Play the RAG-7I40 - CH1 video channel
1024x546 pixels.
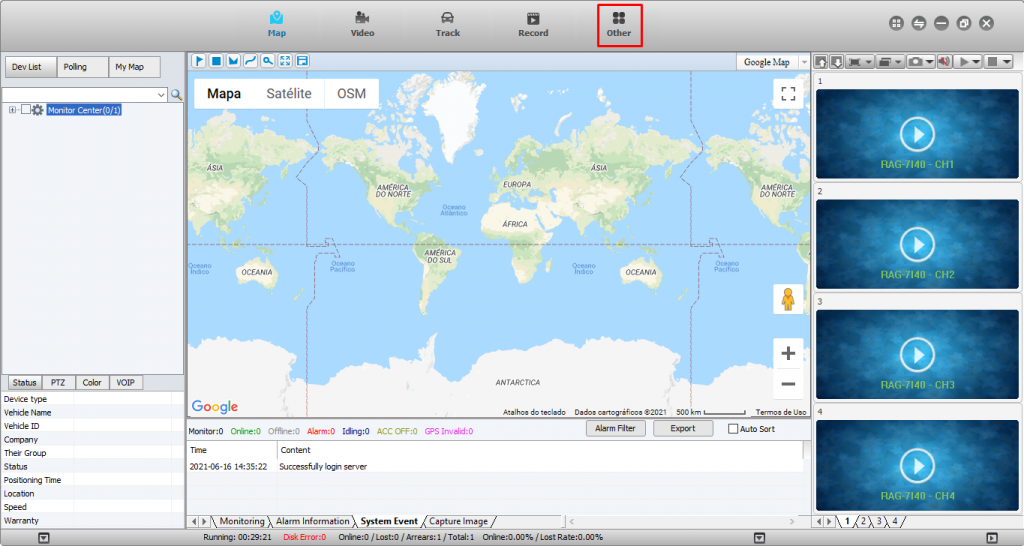[916, 134]
